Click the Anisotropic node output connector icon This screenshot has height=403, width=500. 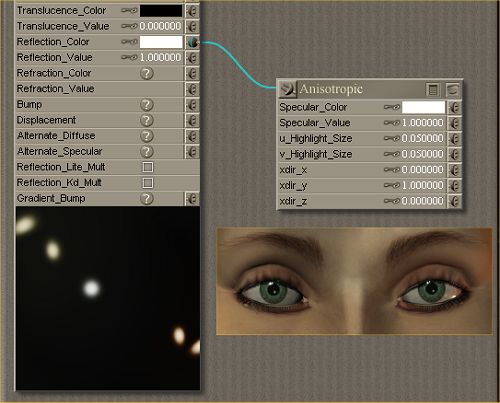coord(287,89)
